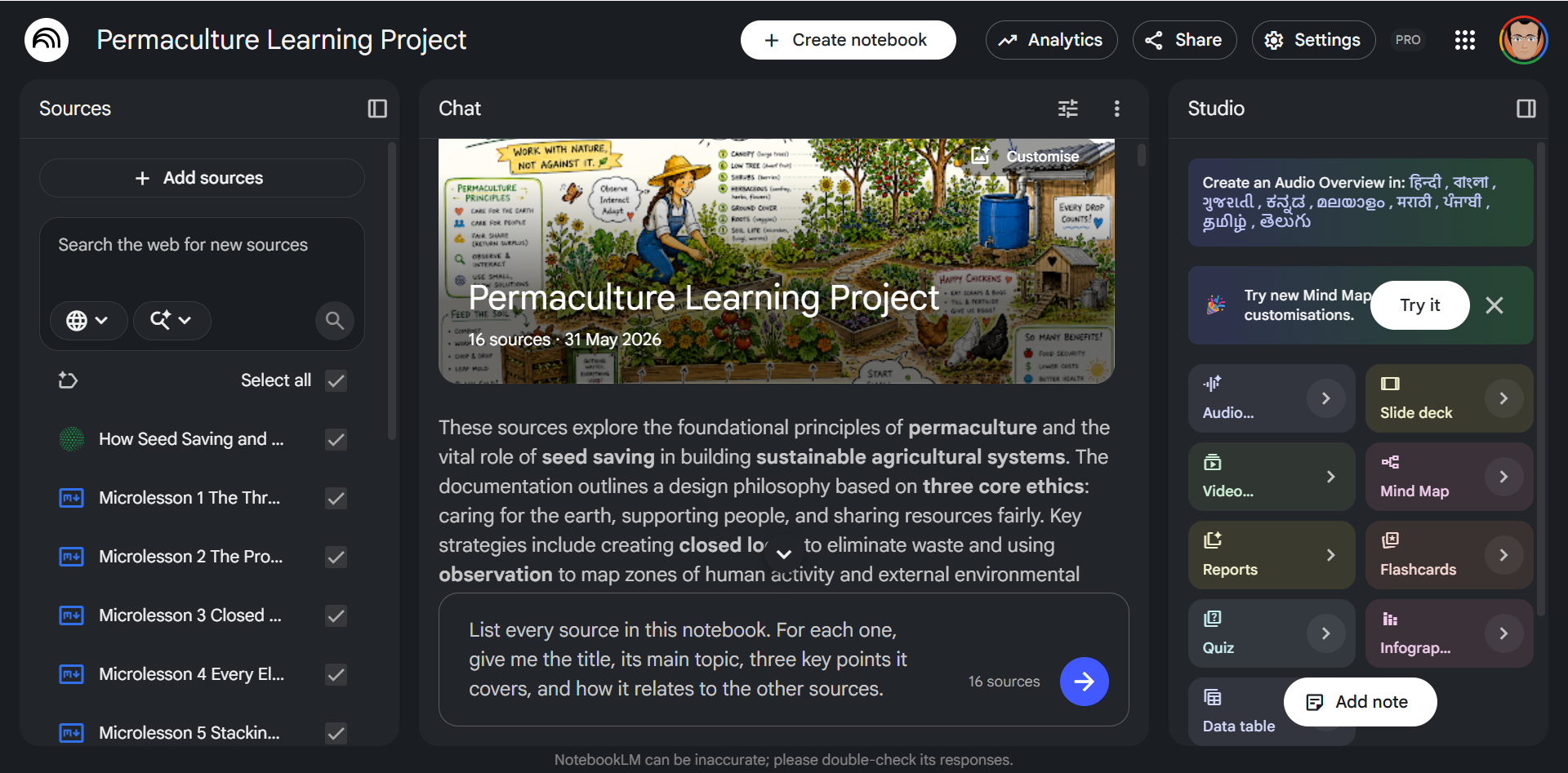This screenshot has height=773, width=1568.
Task: Click the PRO badge
Action: coord(1408,40)
